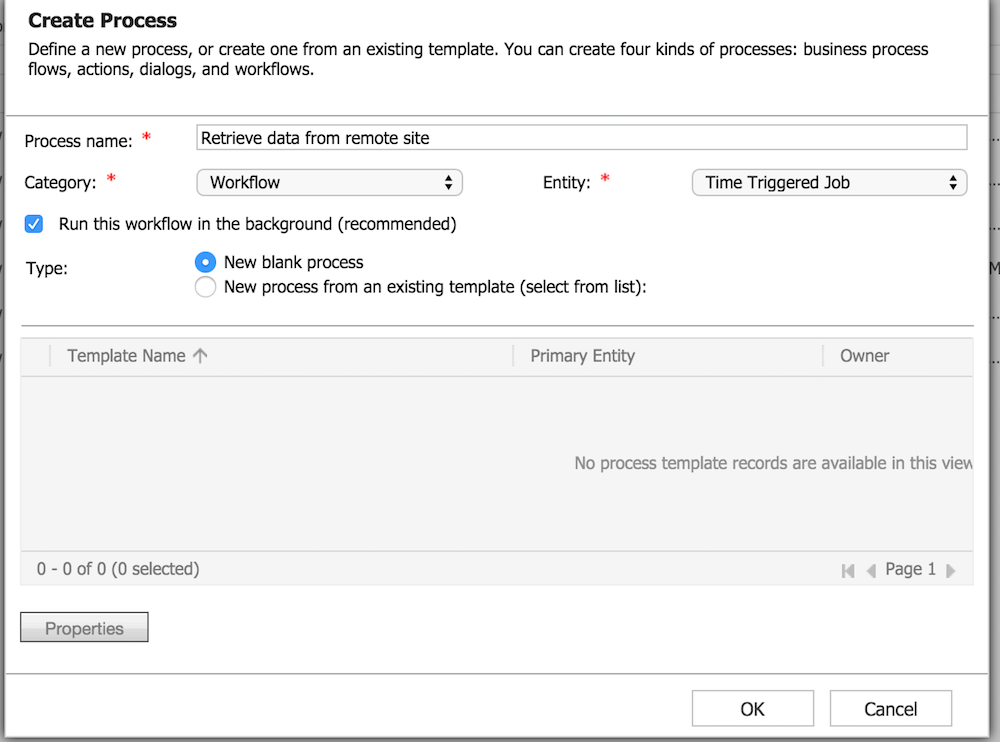The height and width of the screenshot is (742, 1000).
Task: Click the sort ascending arrow next to Template Name
Action: click(200, 356)
